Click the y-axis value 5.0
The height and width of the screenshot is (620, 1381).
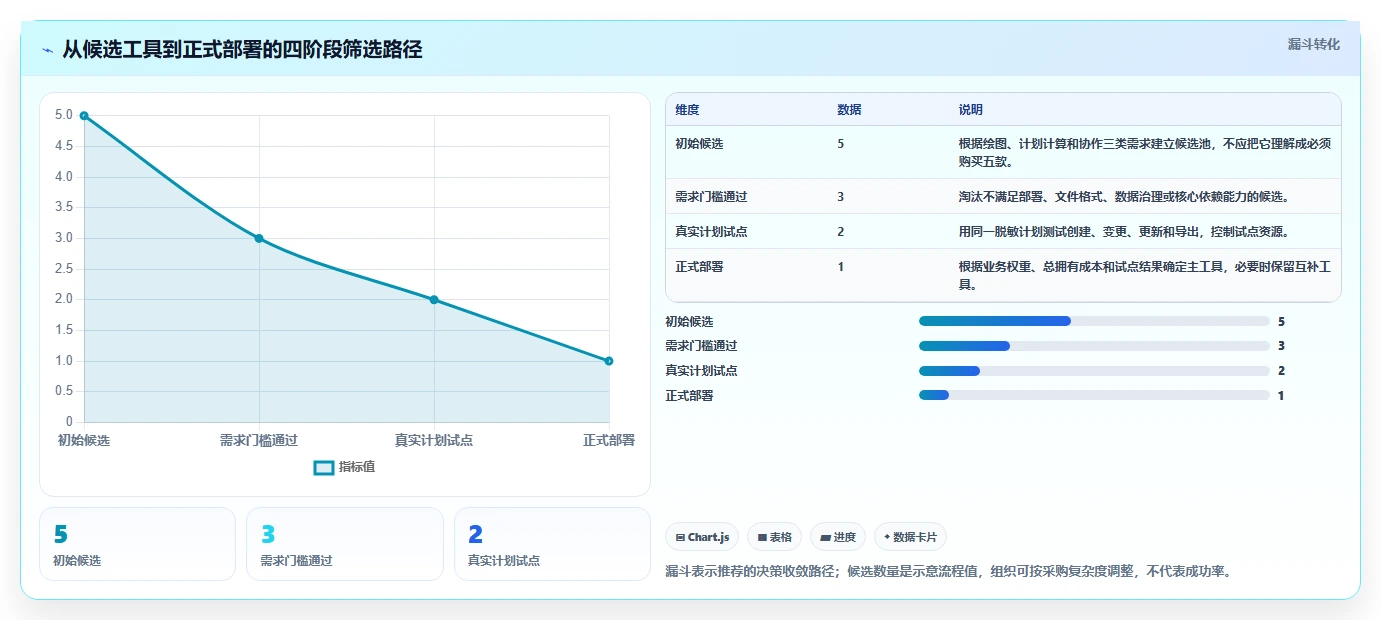(x=64, y=116)
